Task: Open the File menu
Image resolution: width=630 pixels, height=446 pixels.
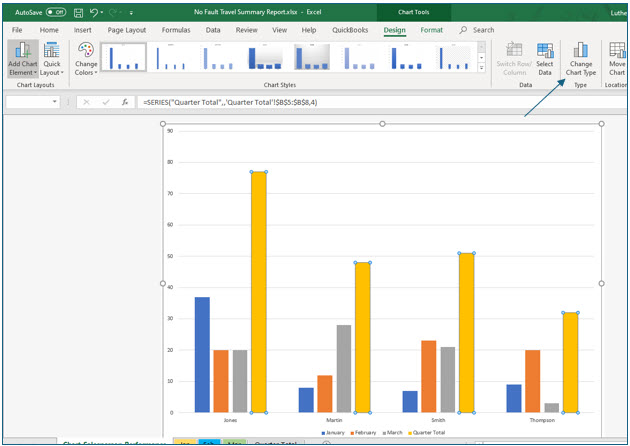Action: click(17, 30)
